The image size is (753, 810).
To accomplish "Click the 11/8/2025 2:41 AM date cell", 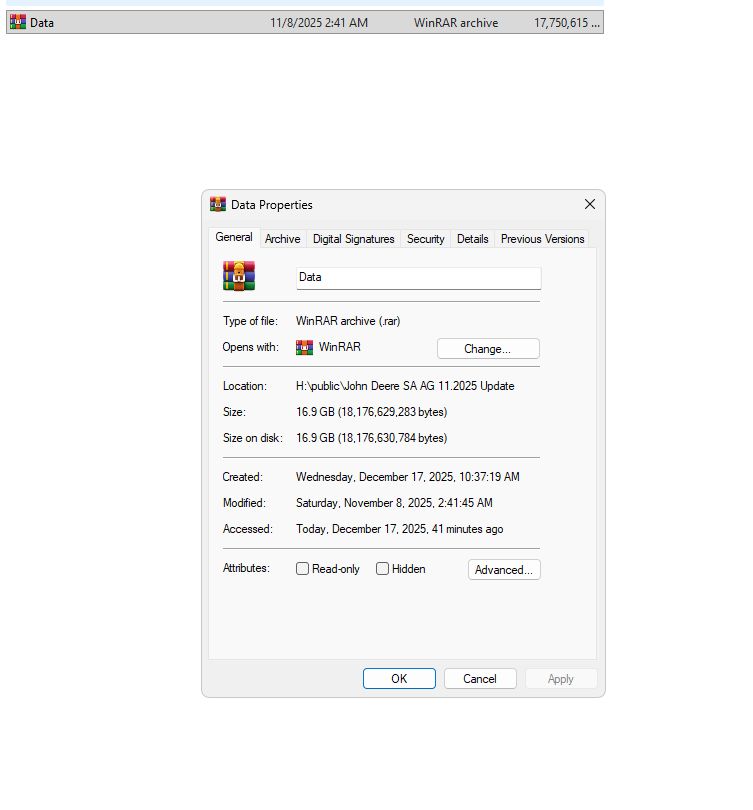I will (319, 23).
